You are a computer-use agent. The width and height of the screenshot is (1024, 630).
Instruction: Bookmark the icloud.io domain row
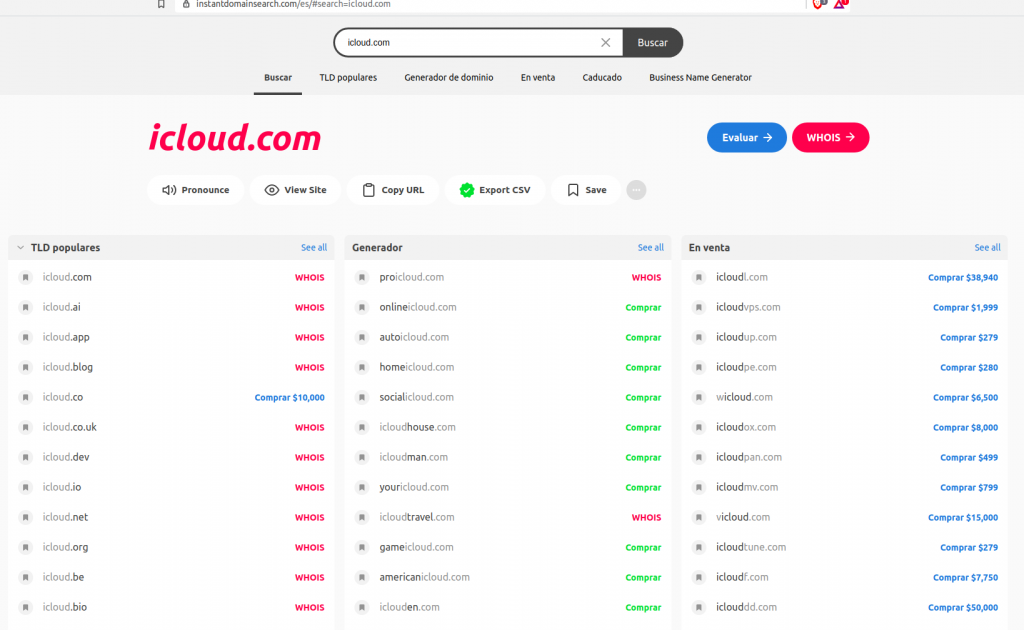25,488
